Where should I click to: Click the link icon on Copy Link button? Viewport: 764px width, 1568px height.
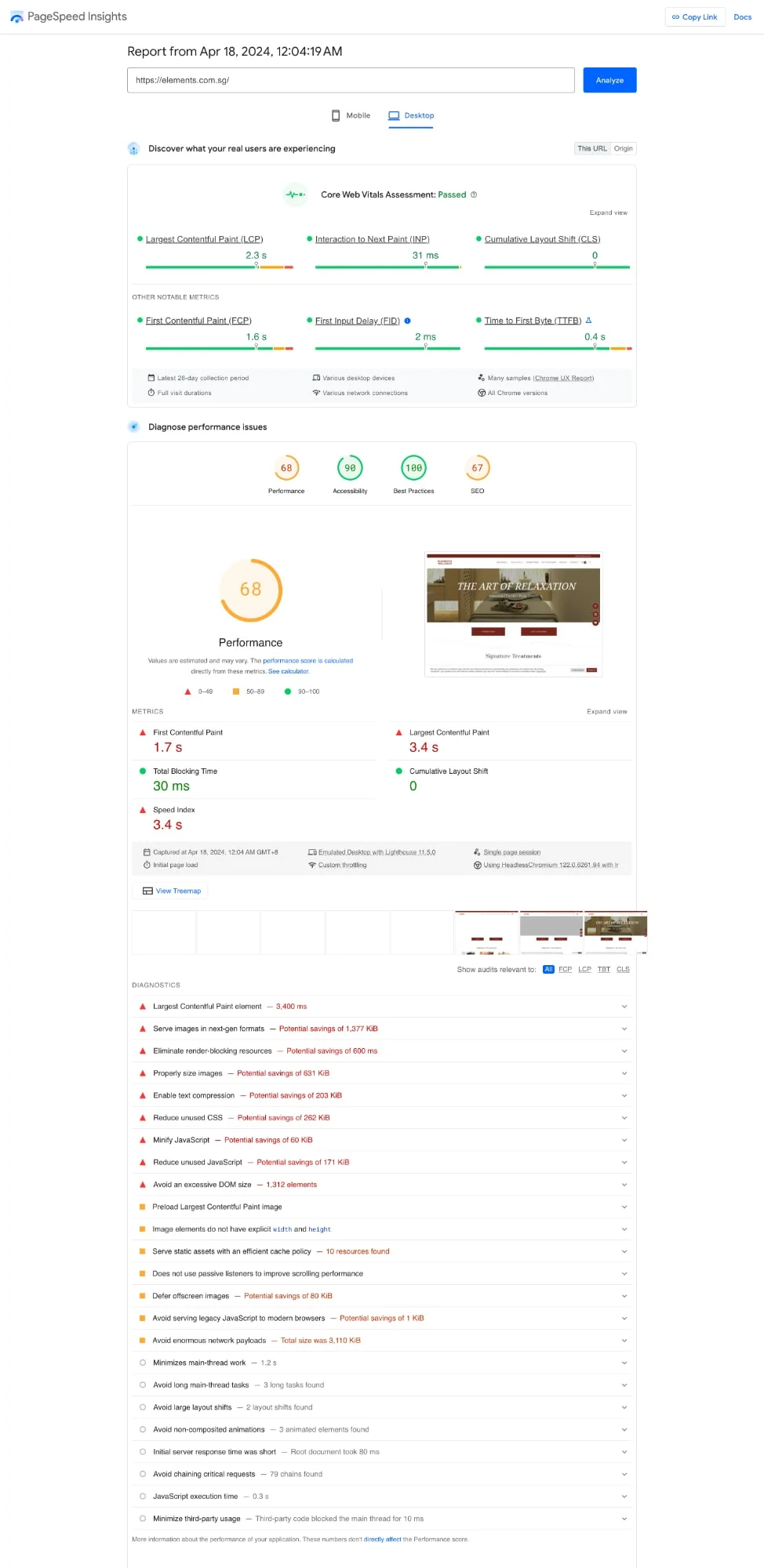tap(675, 17)
